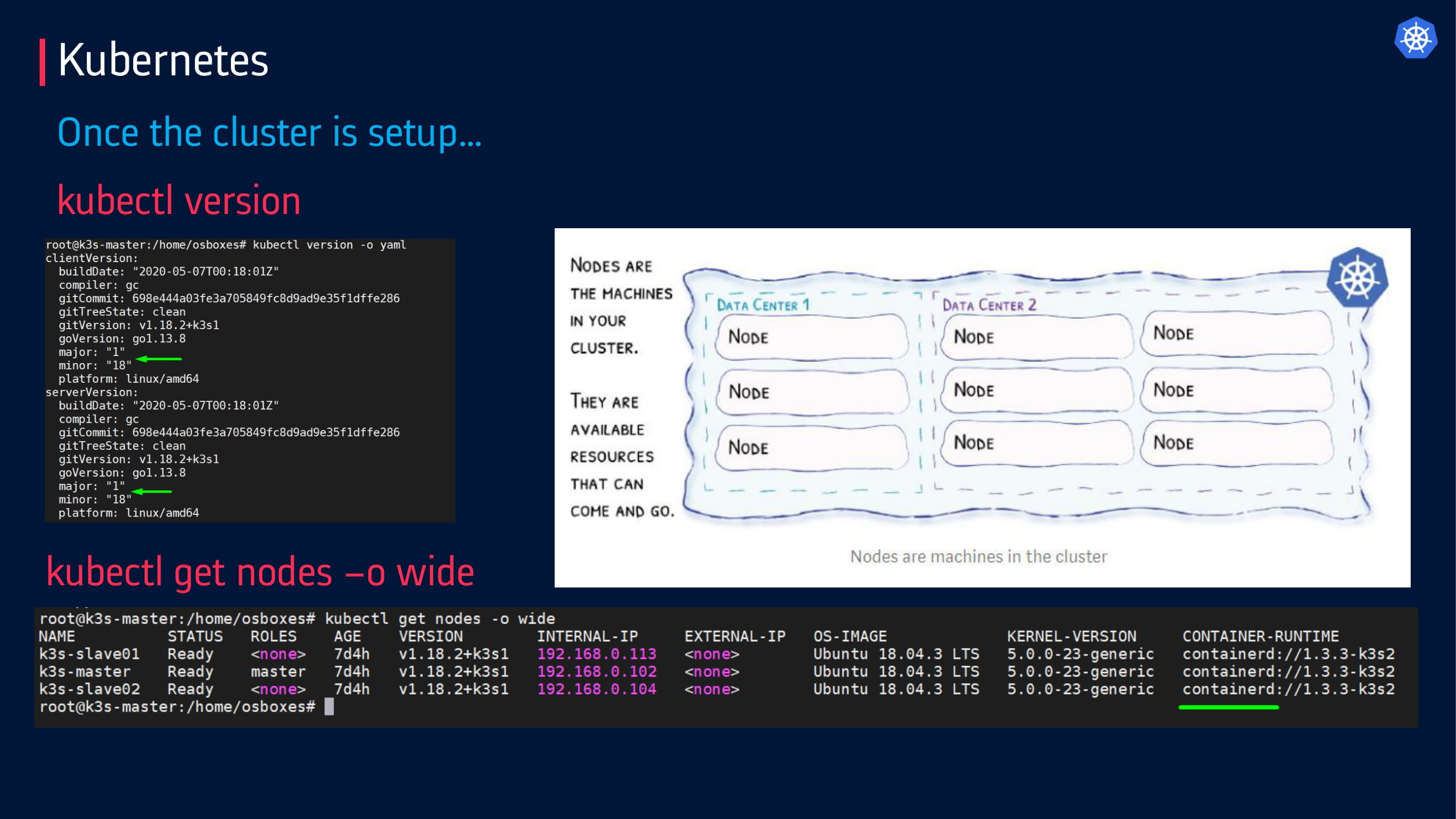Click 'gitCommit' line under clientVersion
The image size is (1456, 819).
coord(229,299)
